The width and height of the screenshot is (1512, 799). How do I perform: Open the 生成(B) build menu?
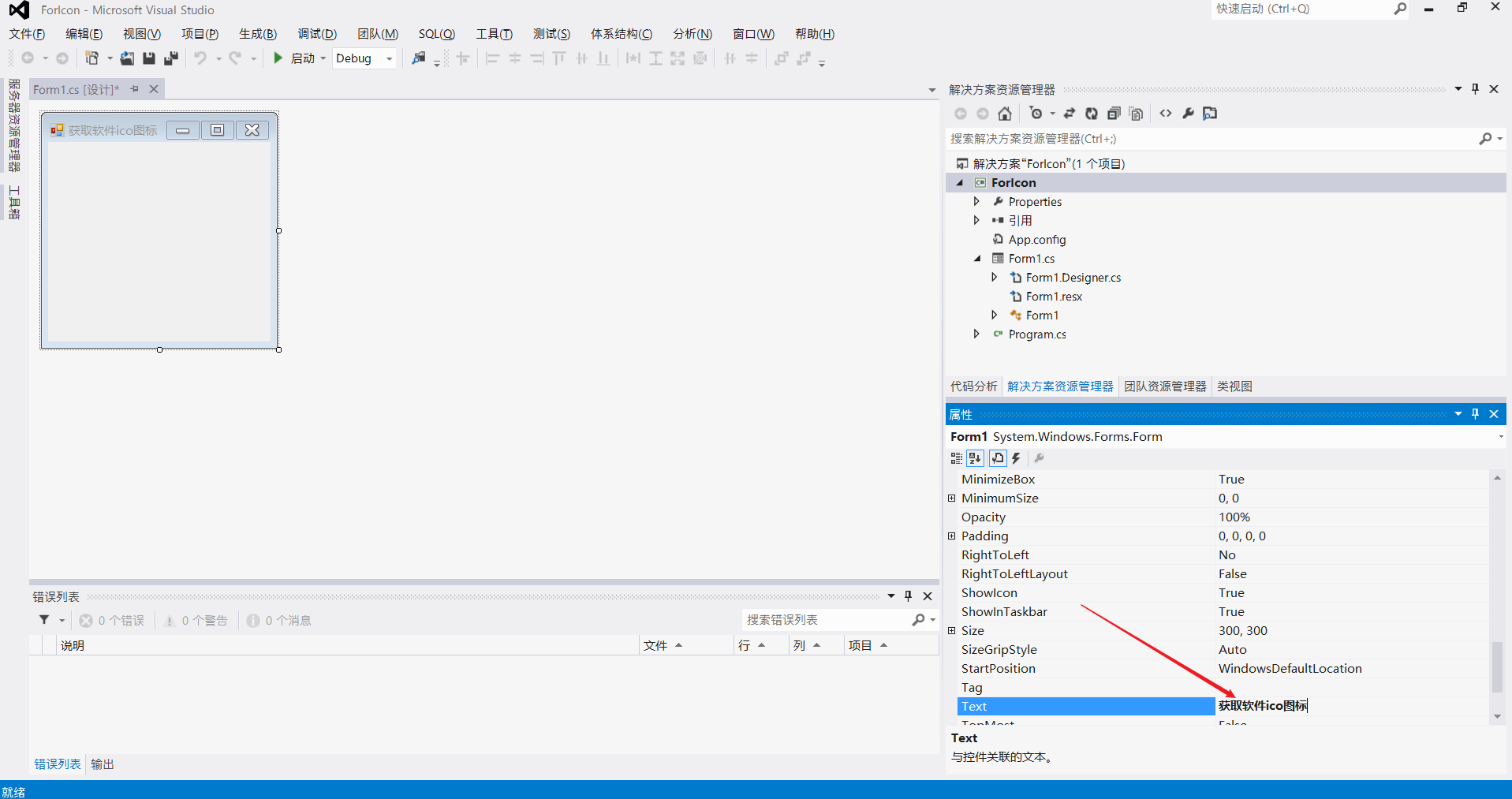257,34
